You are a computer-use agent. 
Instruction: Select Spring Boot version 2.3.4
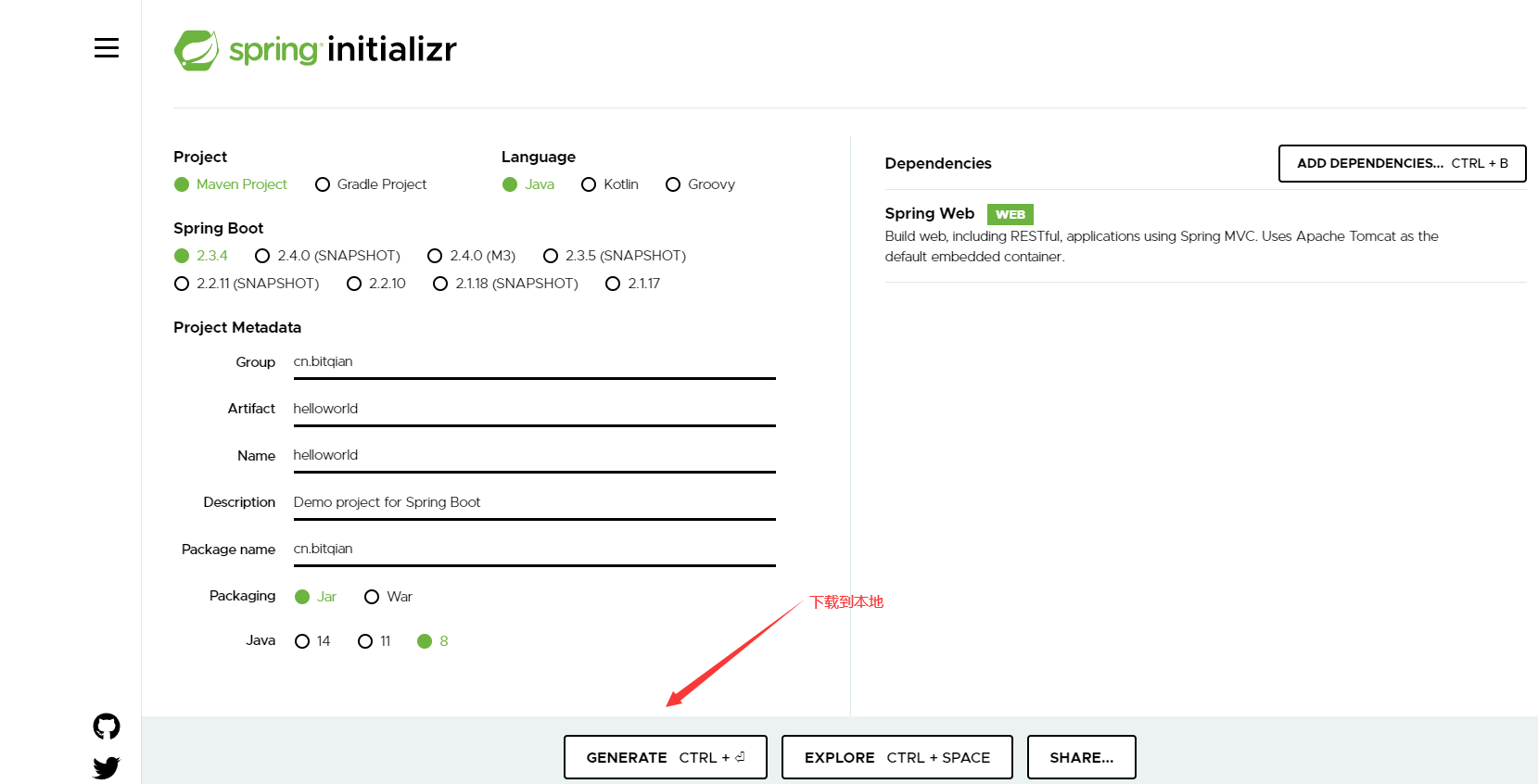(x=201, y=256)
